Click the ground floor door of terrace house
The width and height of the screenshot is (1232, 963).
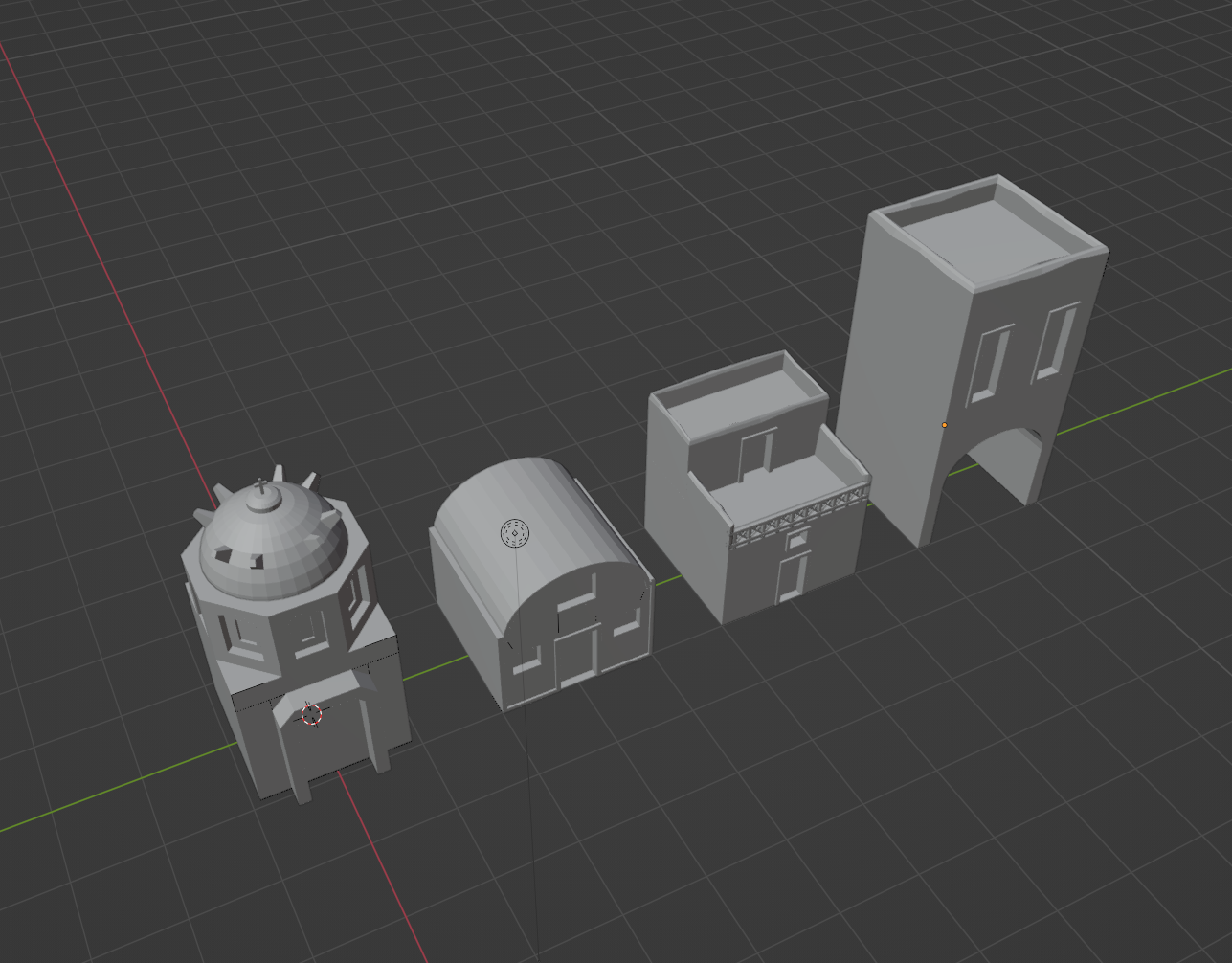tap(792, 576)
